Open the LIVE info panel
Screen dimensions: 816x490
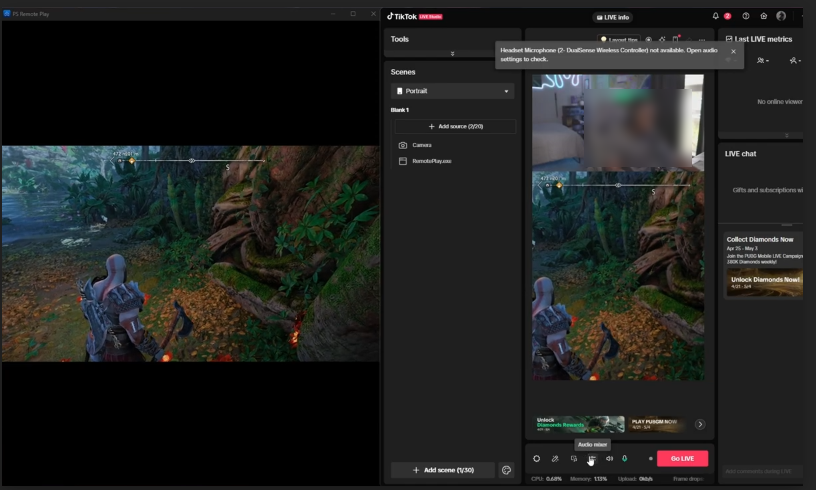coord(613,17)
